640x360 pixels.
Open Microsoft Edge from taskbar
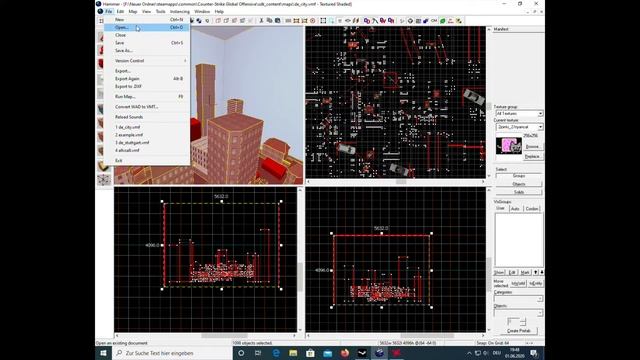point(276,353)
